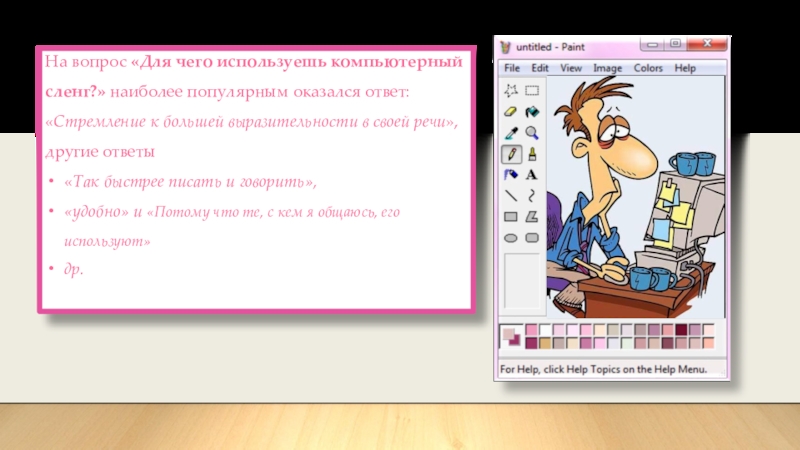
Task: Click the 'untitled - Paint' title text
Action: tap(550, 47)
